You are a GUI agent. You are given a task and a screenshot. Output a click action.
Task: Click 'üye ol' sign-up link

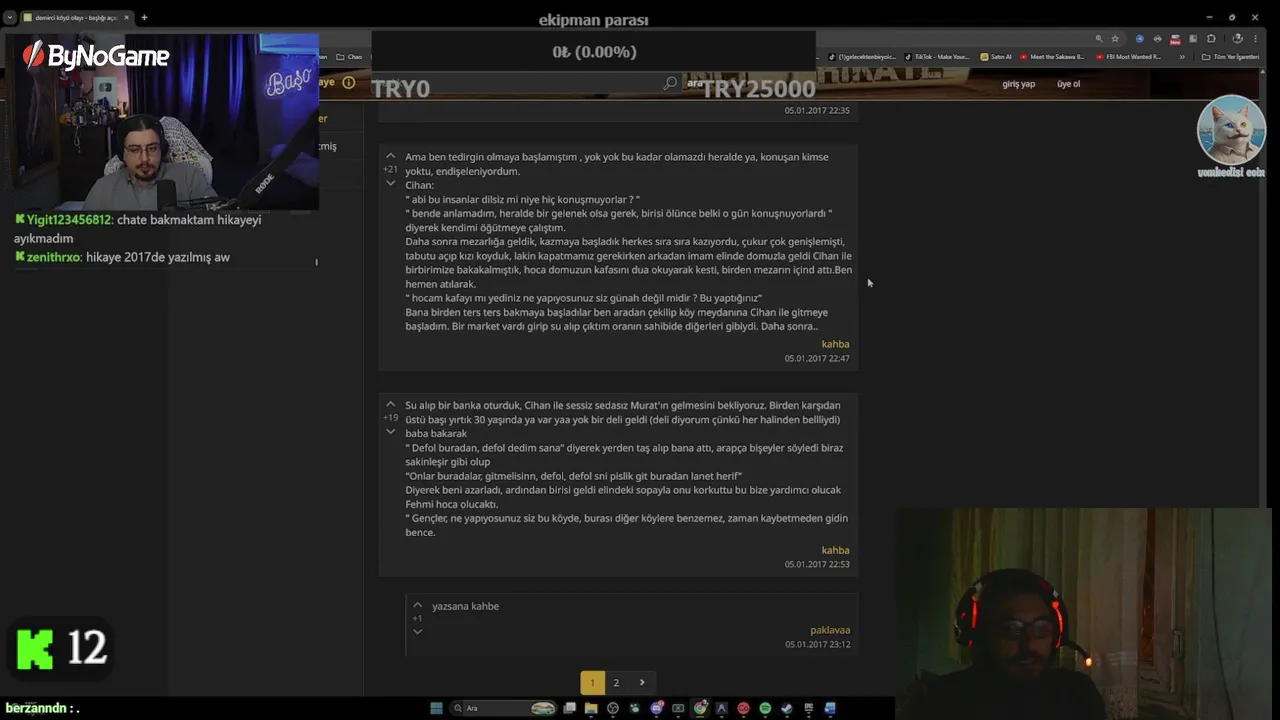point(1068,84)
